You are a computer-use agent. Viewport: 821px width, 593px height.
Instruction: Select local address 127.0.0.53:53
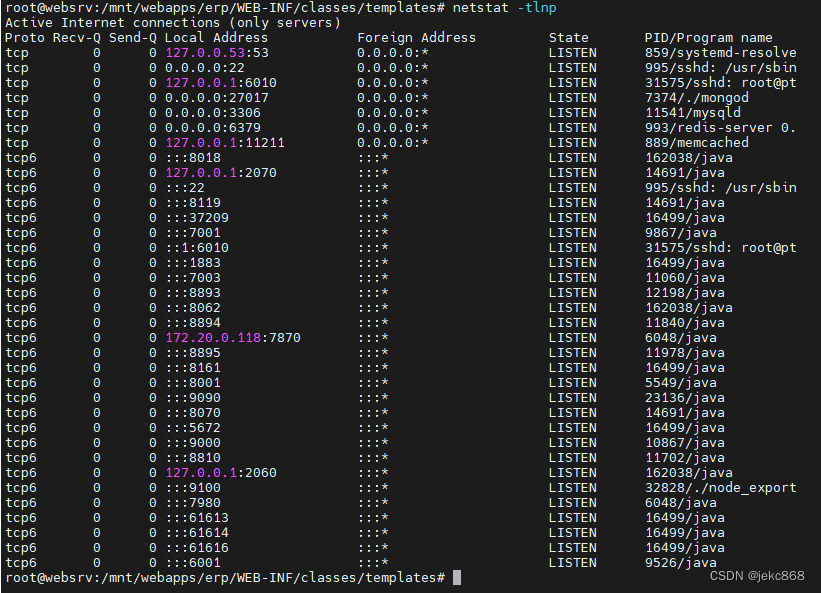tap(217, 53)
